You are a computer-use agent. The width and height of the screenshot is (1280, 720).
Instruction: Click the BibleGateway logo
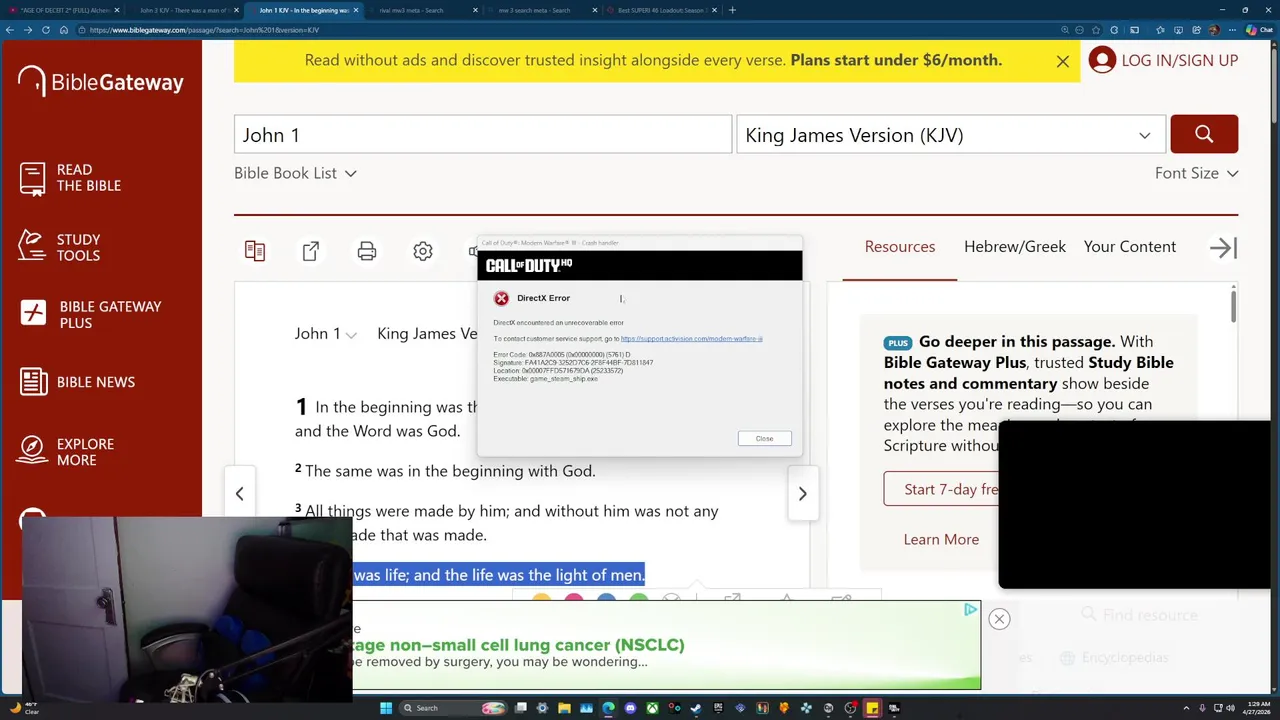tap(101, 82)
